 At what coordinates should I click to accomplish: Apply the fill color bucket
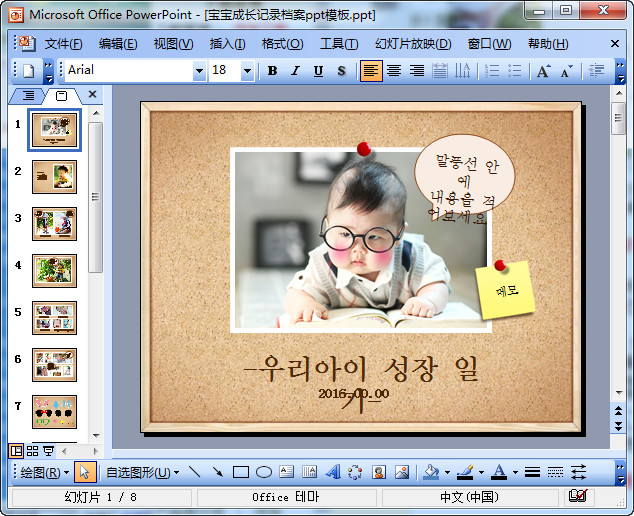click(431, 472)
